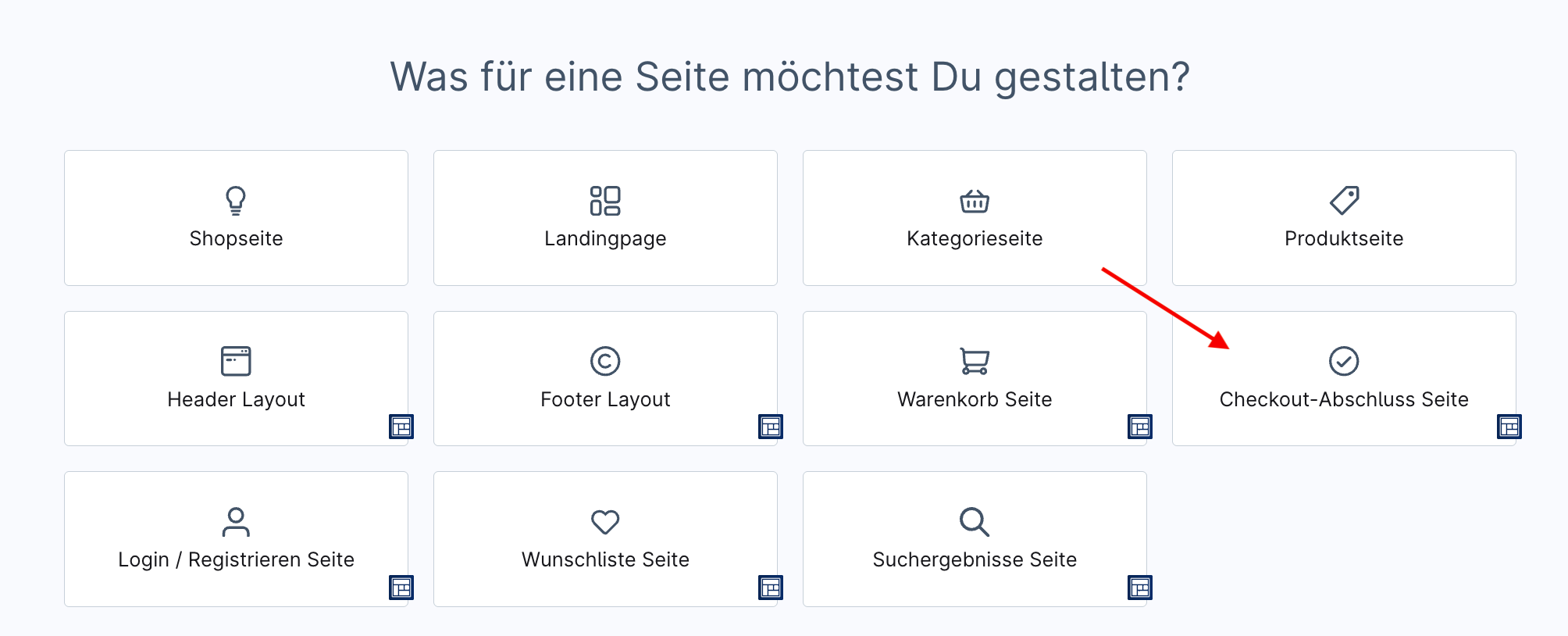Click the Suchergebnisse magnifier icon
This screenshot has width=1568, height=636.
[x=975, y=522]
